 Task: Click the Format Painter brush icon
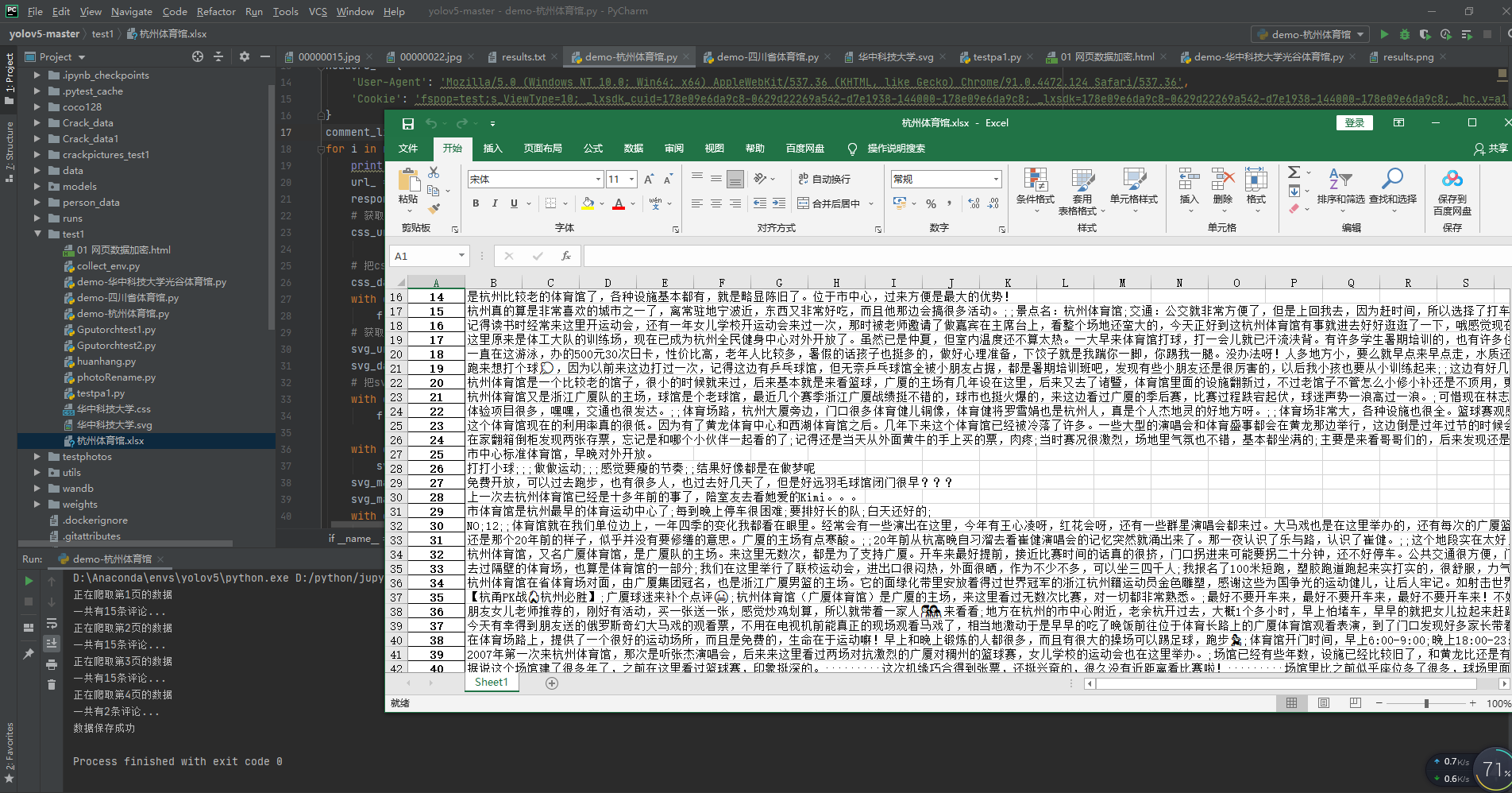(x=434, y=209)
